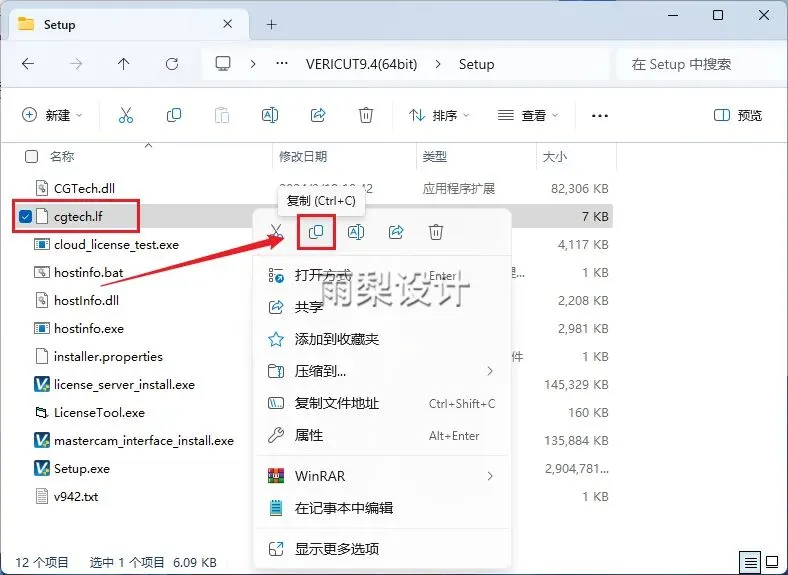Click the hostinfo.bat file icon
Screen dimensions: 788x575
point(42,272)
